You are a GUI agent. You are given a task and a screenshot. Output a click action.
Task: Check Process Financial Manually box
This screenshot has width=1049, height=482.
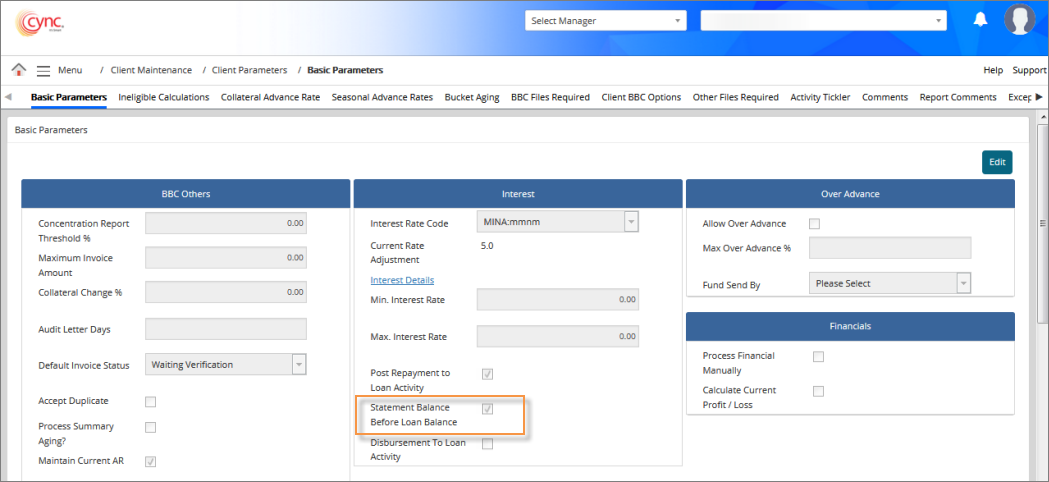click(818, 357)
